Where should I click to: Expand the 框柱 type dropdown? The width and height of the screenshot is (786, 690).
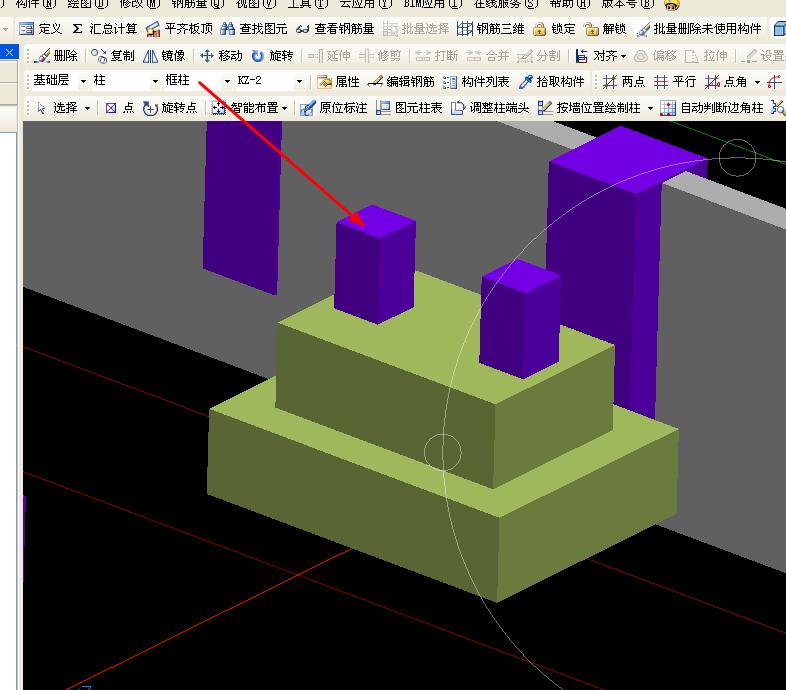point(227,81)
